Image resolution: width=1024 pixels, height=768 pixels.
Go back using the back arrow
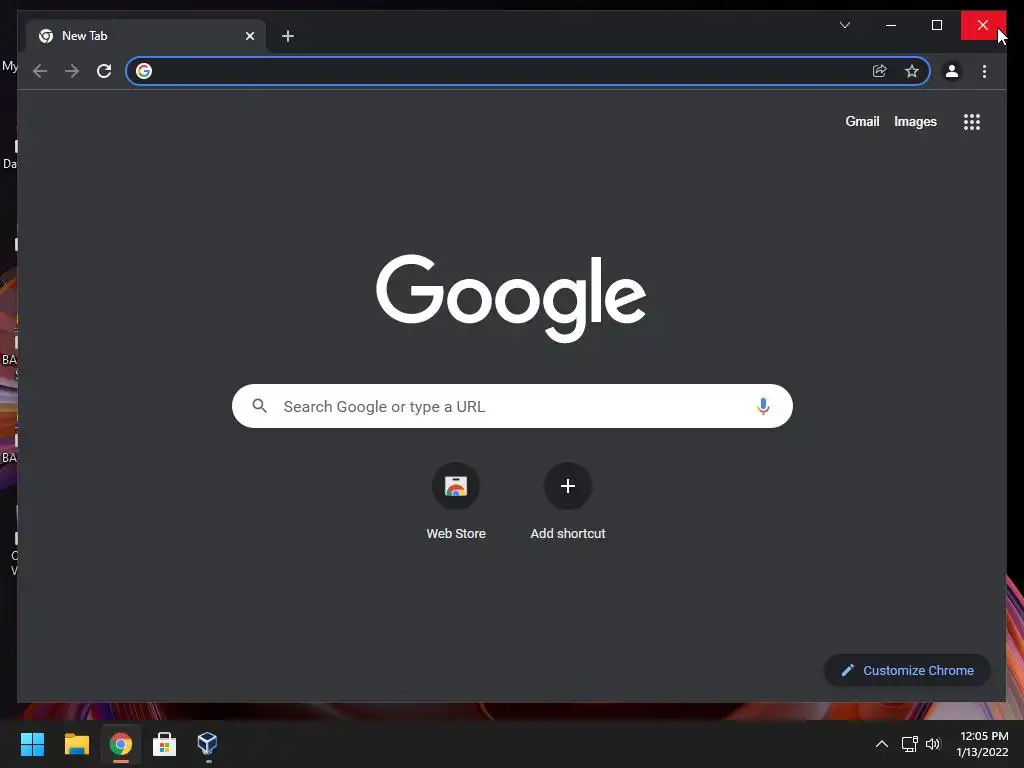tap(40, 71)
